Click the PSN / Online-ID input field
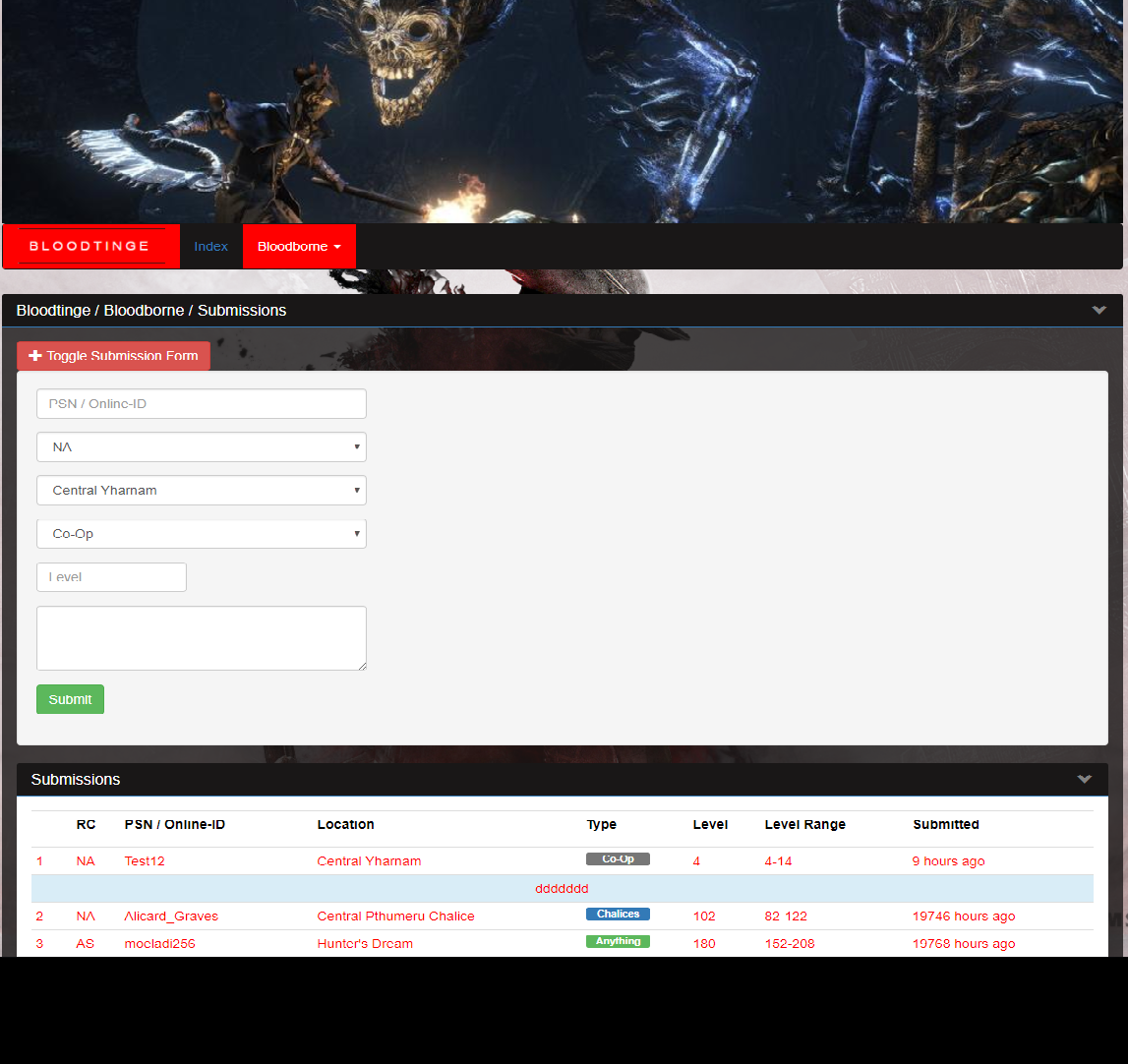Viewport: 1128px width, 1064px height. 201,403
